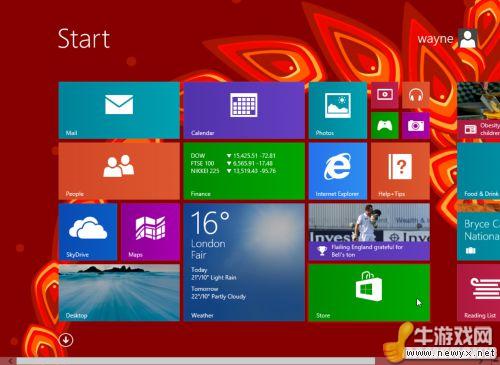
Task: Open the Calendar tile
Action: (x=244, y=110)
